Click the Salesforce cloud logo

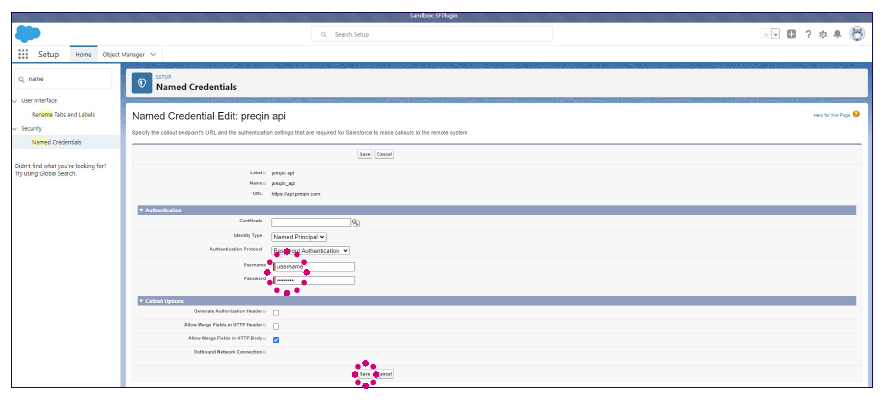[x=27, y=34]
